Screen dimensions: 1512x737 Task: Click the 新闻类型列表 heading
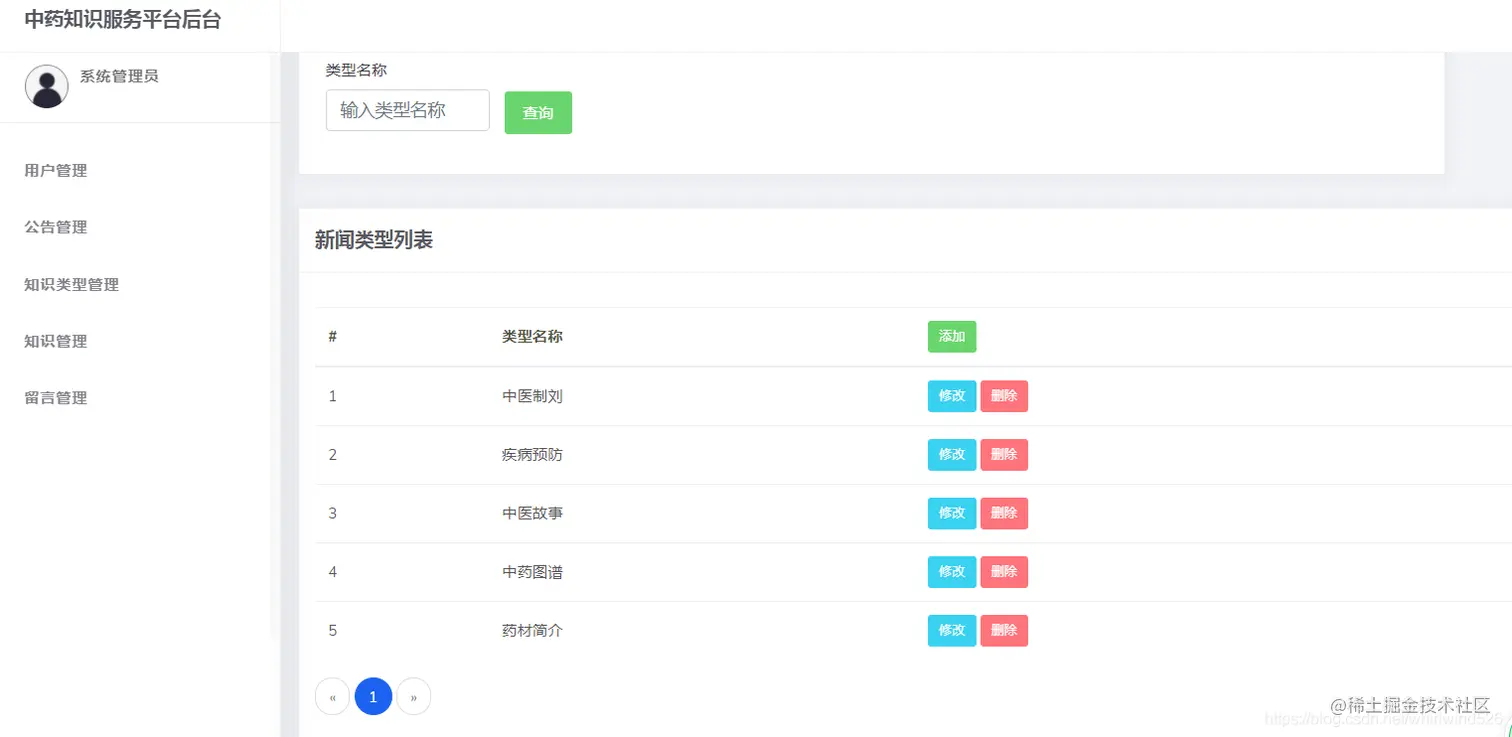click(374, 240)
